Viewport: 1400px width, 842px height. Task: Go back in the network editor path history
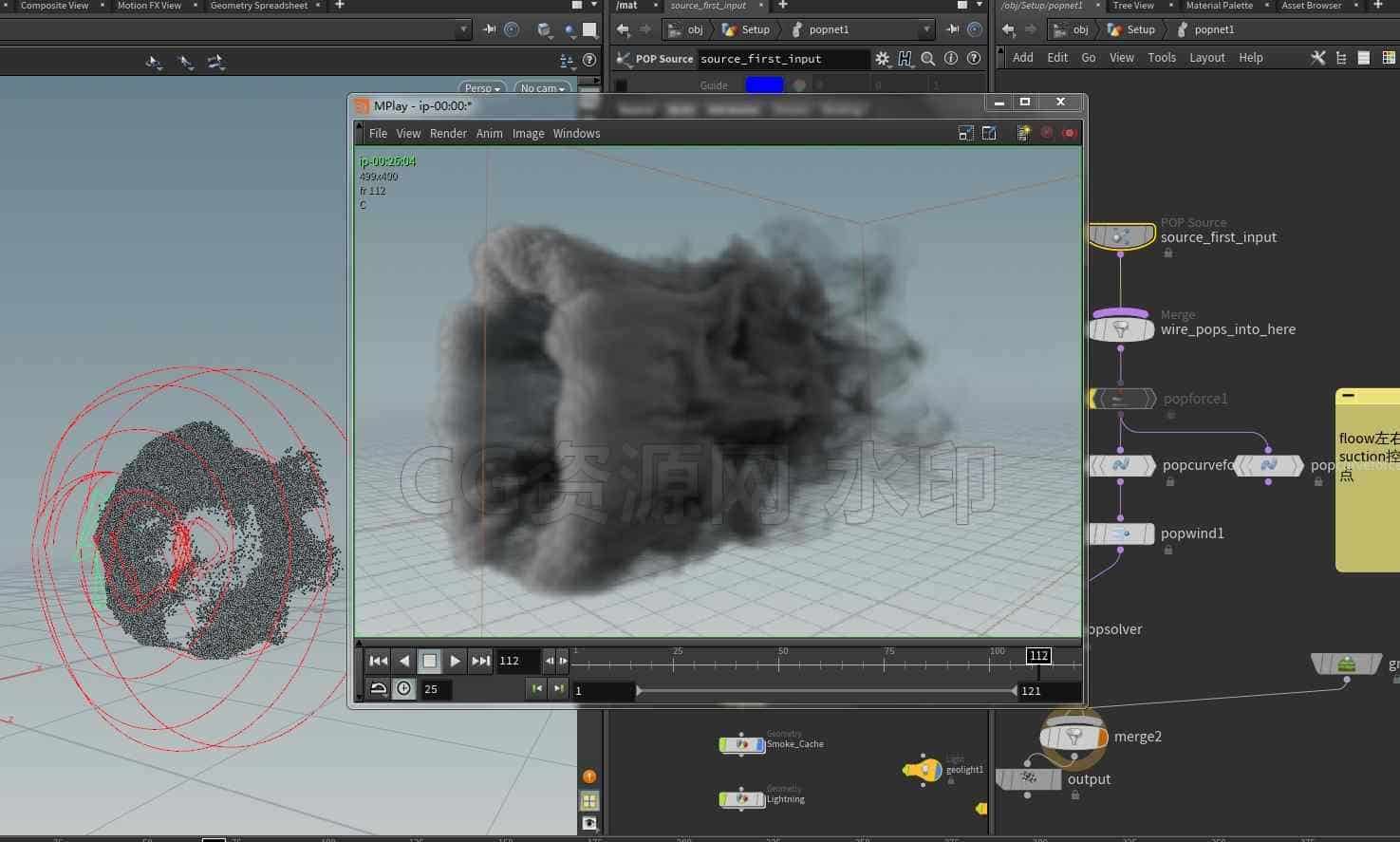click(1008, 29)
